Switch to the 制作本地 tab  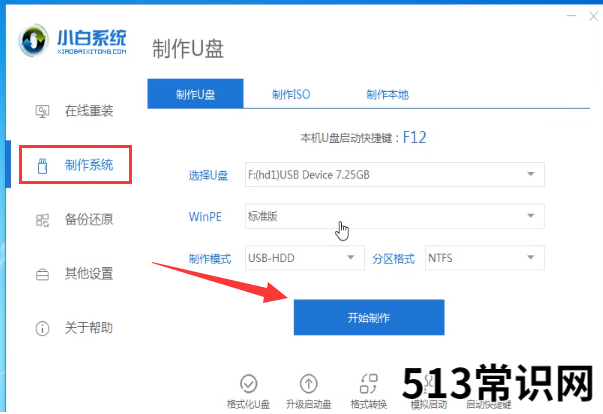point(387,94)
